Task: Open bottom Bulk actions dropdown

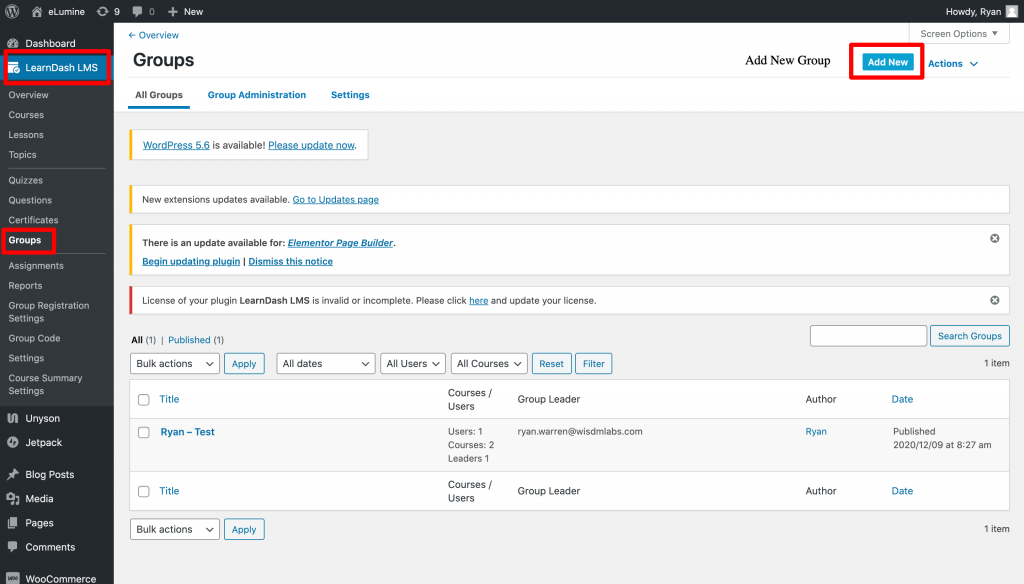Action: pyautogui.click(x=174, y=529)
